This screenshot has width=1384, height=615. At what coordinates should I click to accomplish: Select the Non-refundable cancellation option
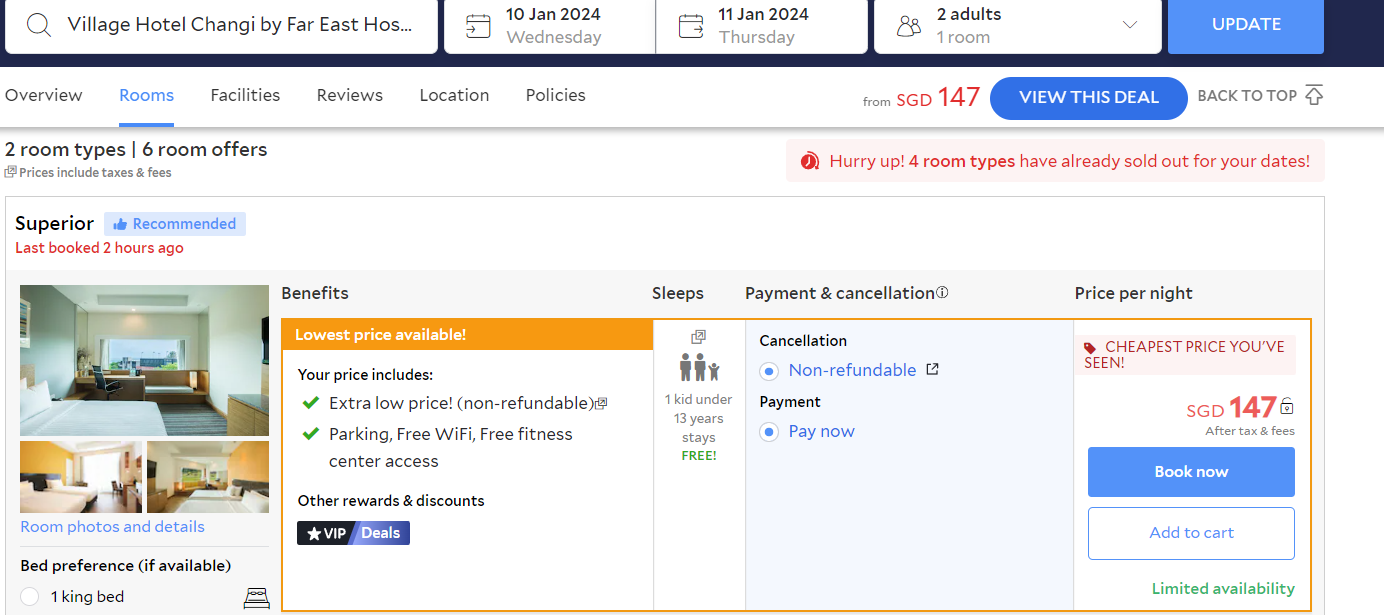(769, 371)
